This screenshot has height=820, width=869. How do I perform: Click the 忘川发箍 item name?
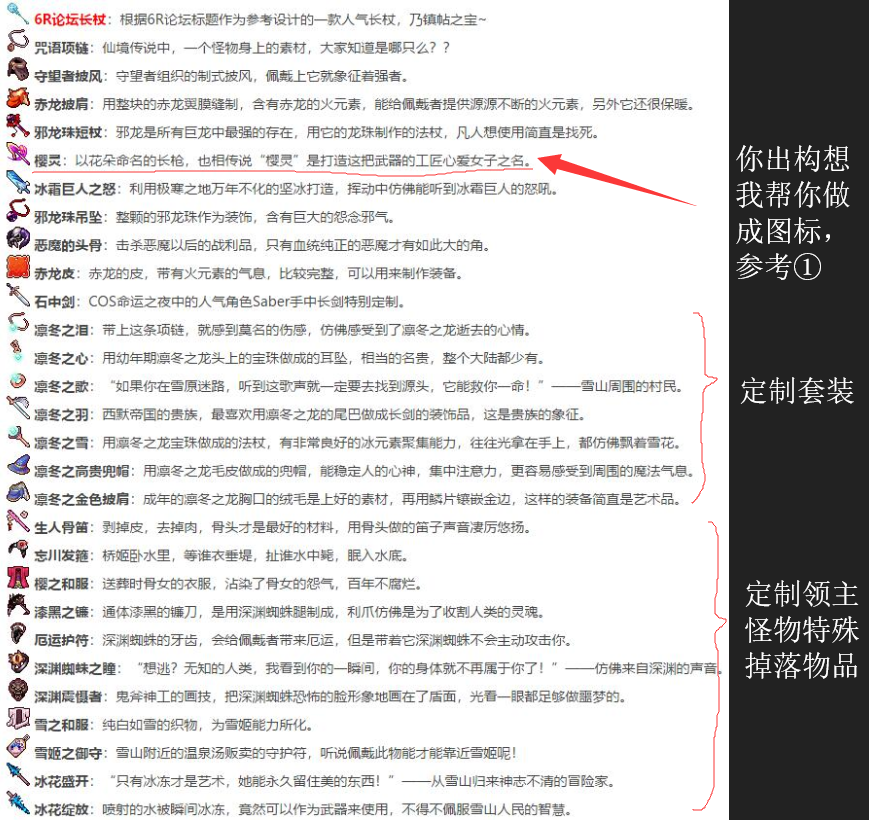(62, 556)
